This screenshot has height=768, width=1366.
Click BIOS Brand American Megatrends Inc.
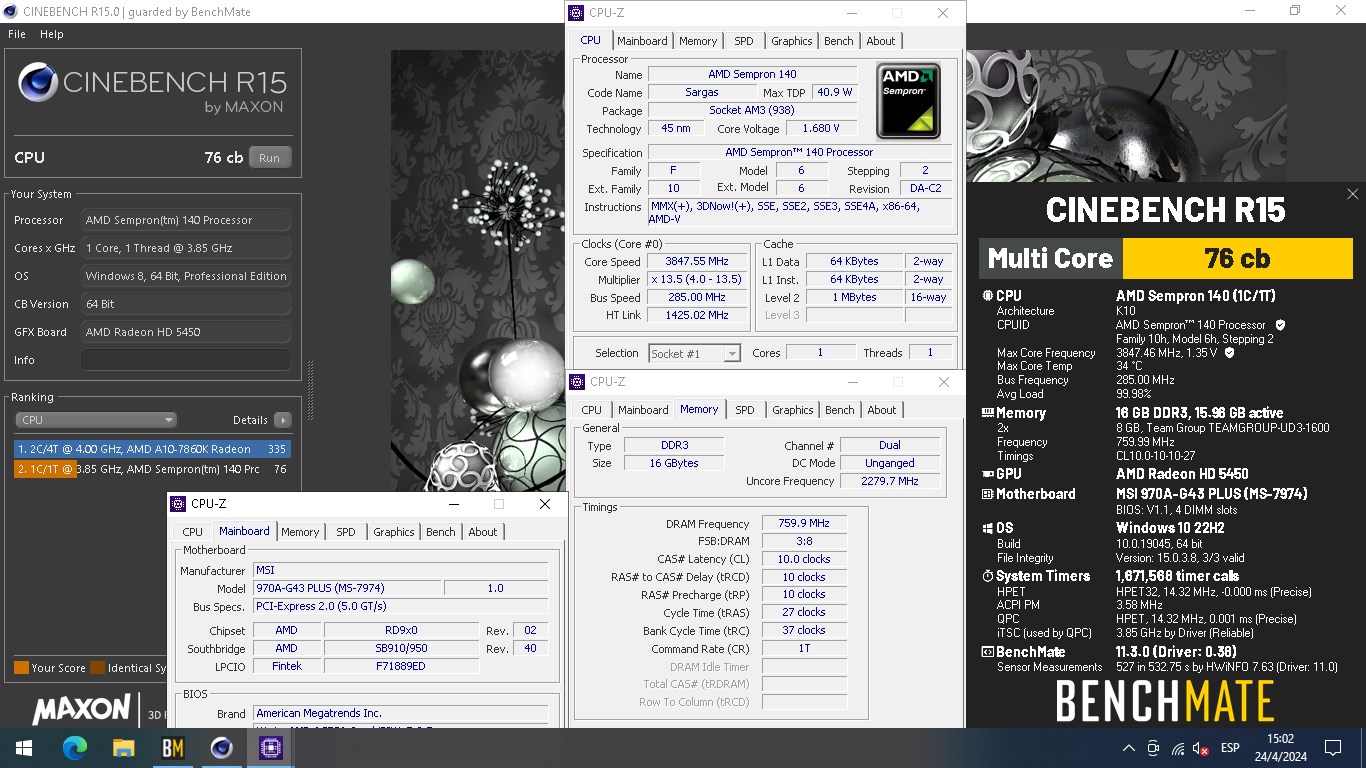pos(400,714)
